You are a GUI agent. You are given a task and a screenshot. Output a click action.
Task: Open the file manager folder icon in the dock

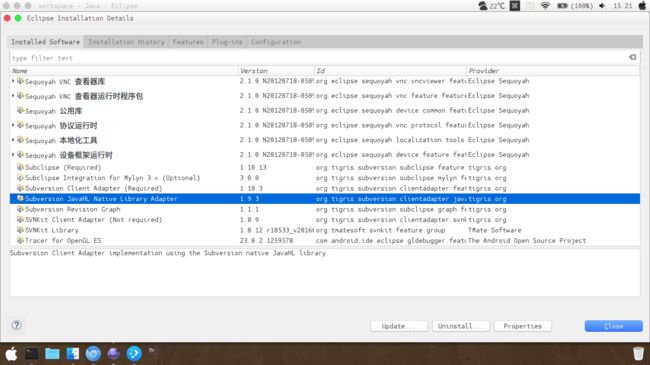coord(52,354)
